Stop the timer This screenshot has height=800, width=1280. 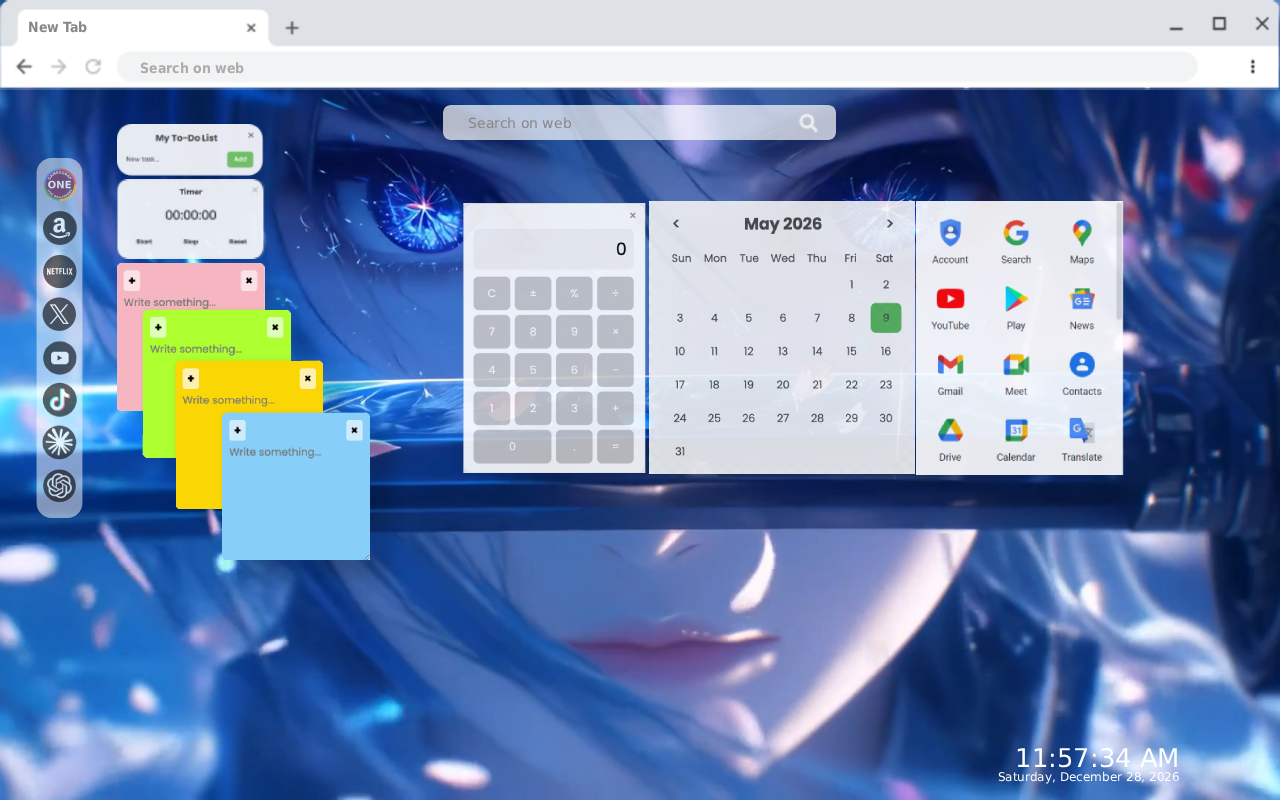(191, 242)
